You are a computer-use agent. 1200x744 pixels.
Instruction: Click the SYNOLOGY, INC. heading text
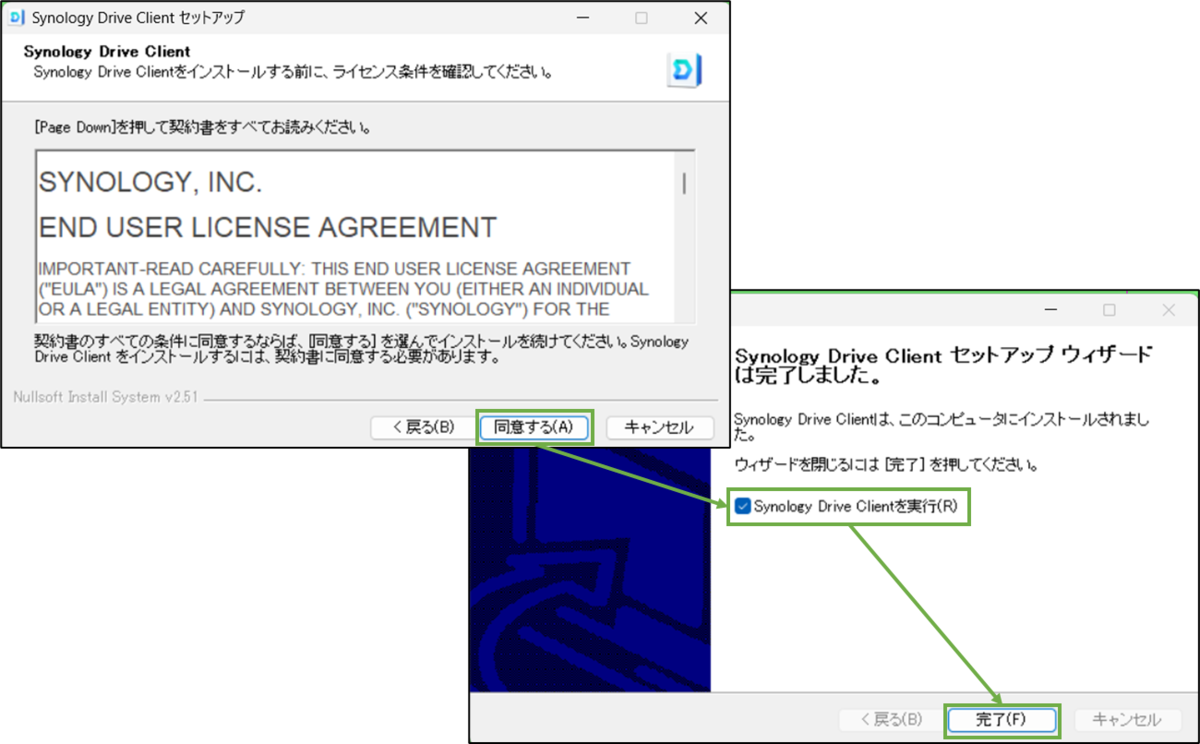(x=150, y=183)
